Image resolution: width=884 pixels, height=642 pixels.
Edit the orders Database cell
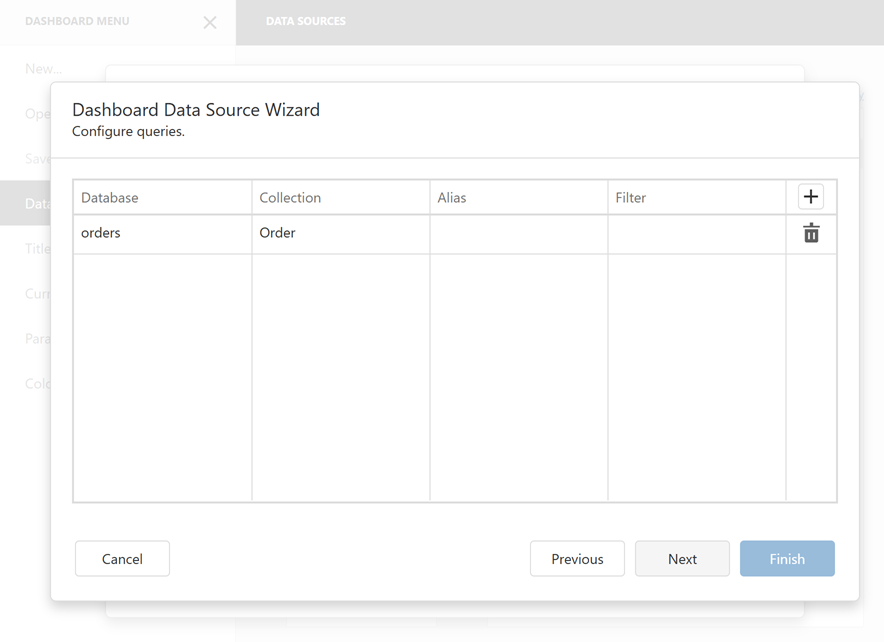162,233
